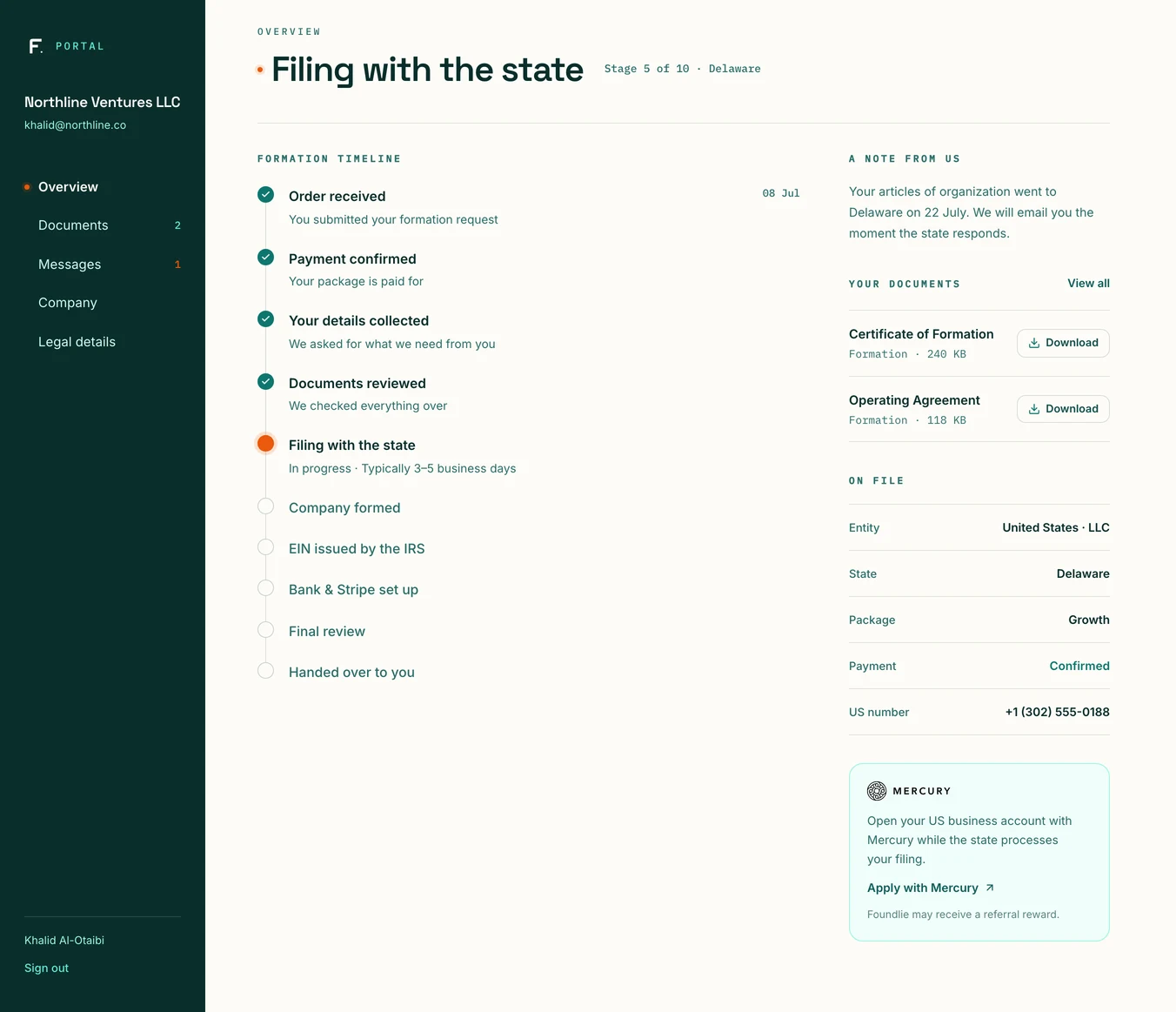Screen dimensions: 1176x1012
Task: Click the orange Filing with the state marker
Action: (266, 444)
